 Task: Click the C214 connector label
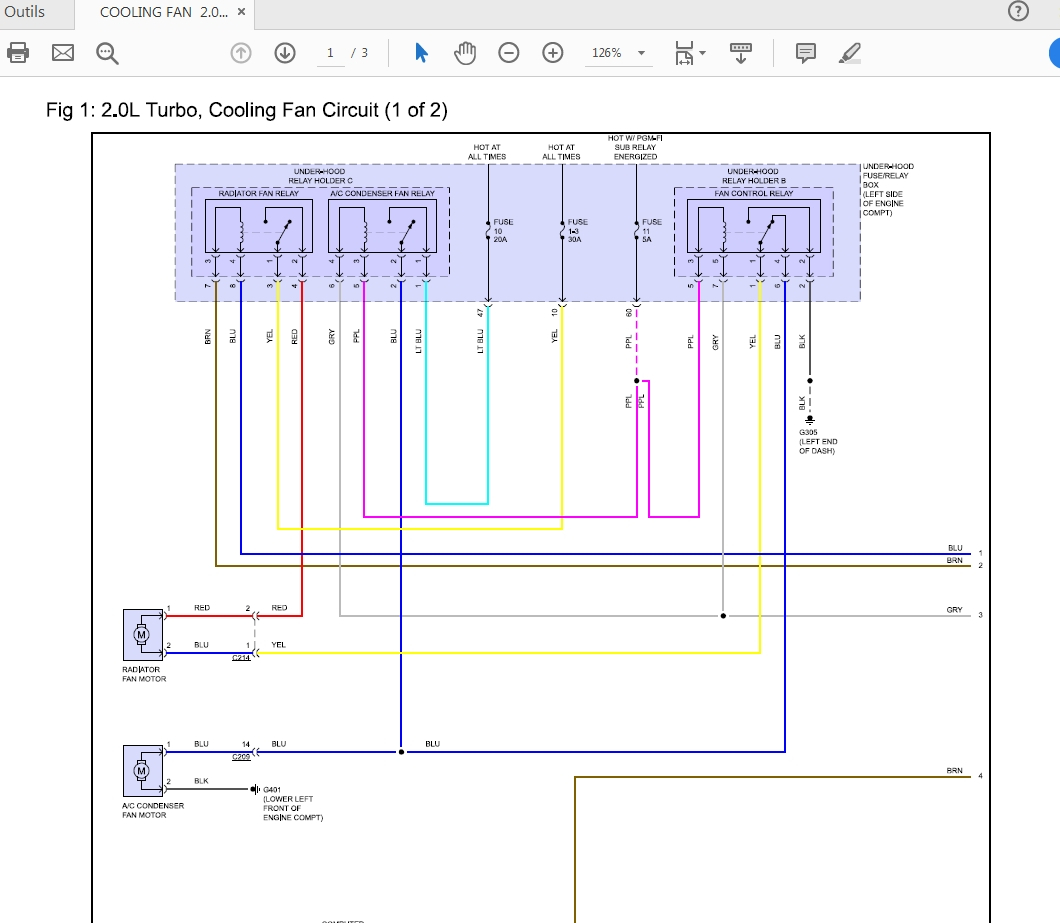(x=241, y=657)
